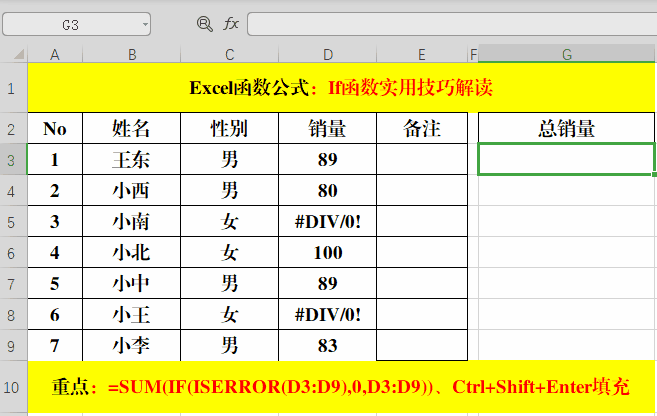Click the sales value 89 for 小中
Screen dimensions: 657x416
click(x=327, y=284)
